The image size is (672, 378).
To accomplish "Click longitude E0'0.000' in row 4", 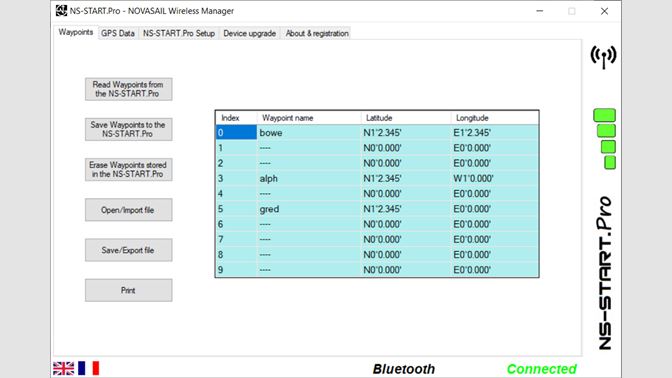I will pyautogui.click(x=495, y=194).
